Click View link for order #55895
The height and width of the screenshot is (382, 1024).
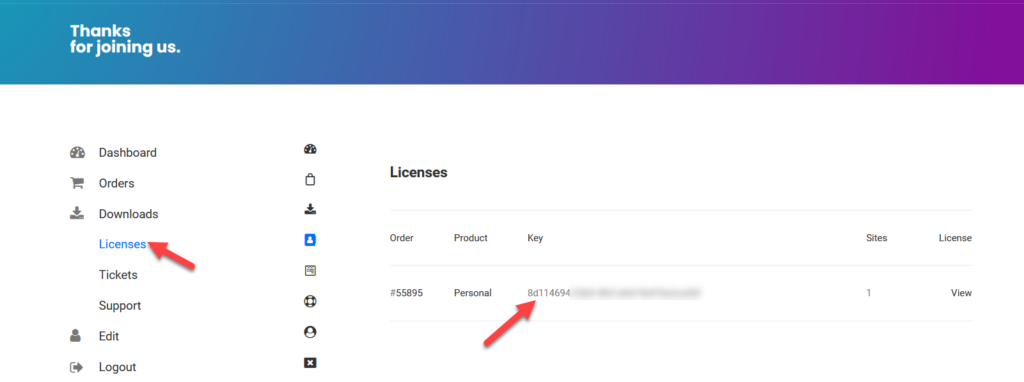click(x=961, y=293)
